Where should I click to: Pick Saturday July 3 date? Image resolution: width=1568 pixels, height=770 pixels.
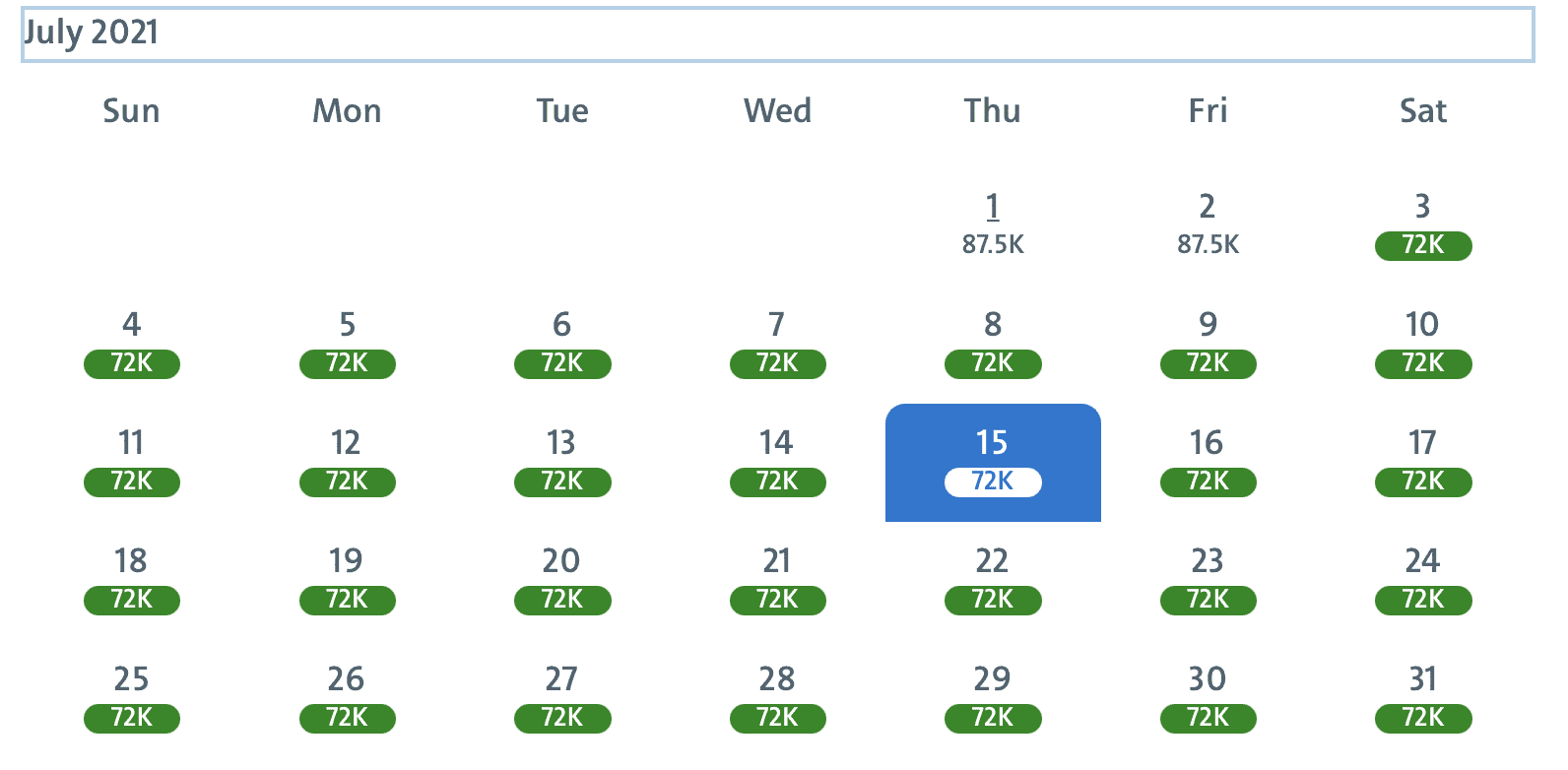[1422, 225]
